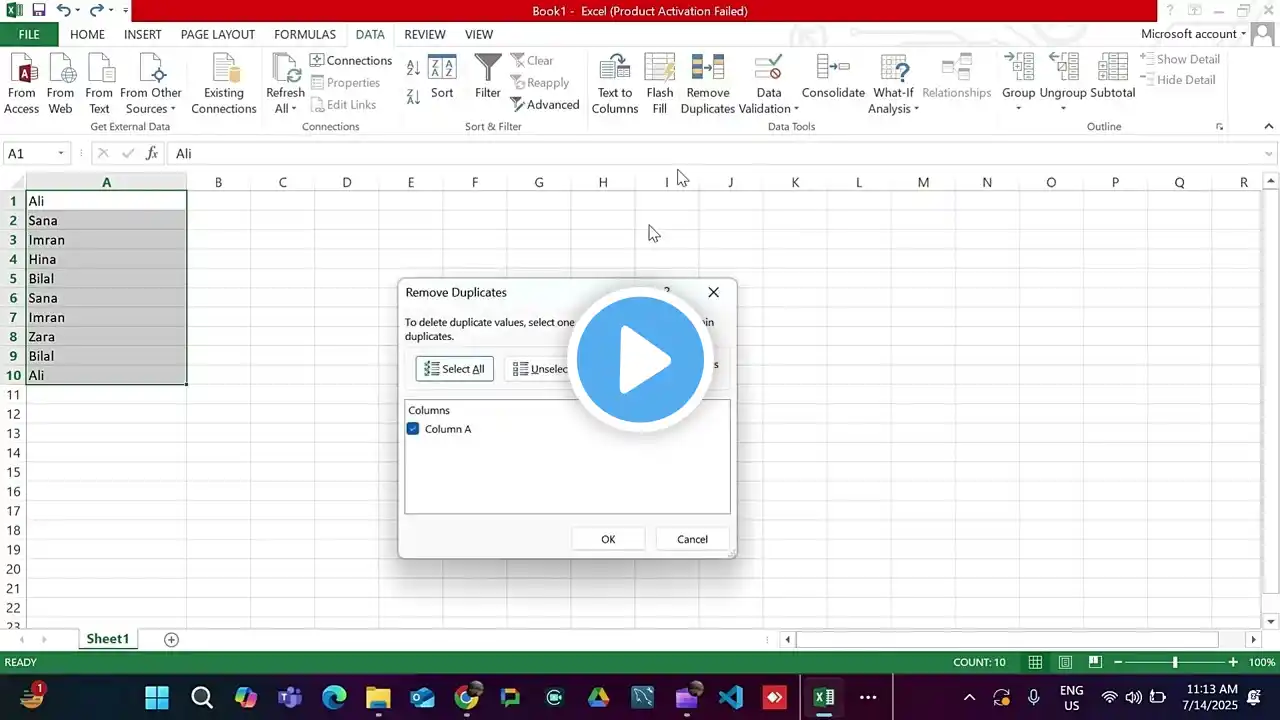Open the Name Box dropdown arrow
This screenshot has height=720, width=1280.
61,154
